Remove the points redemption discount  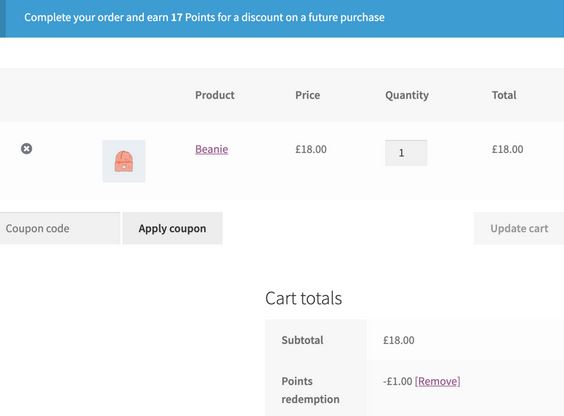[437, 381]
